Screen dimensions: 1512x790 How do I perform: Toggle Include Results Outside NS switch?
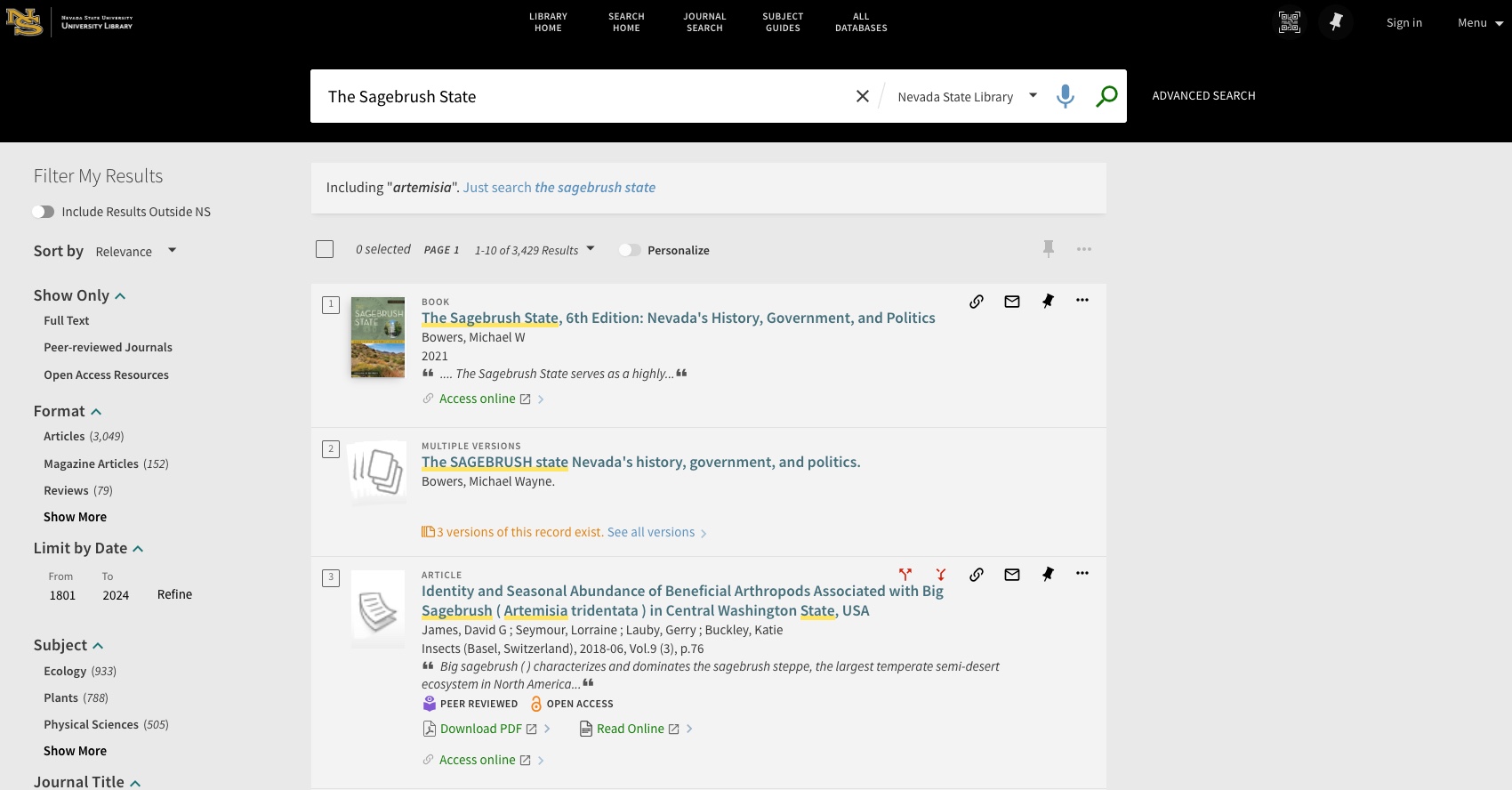(43, 212)
